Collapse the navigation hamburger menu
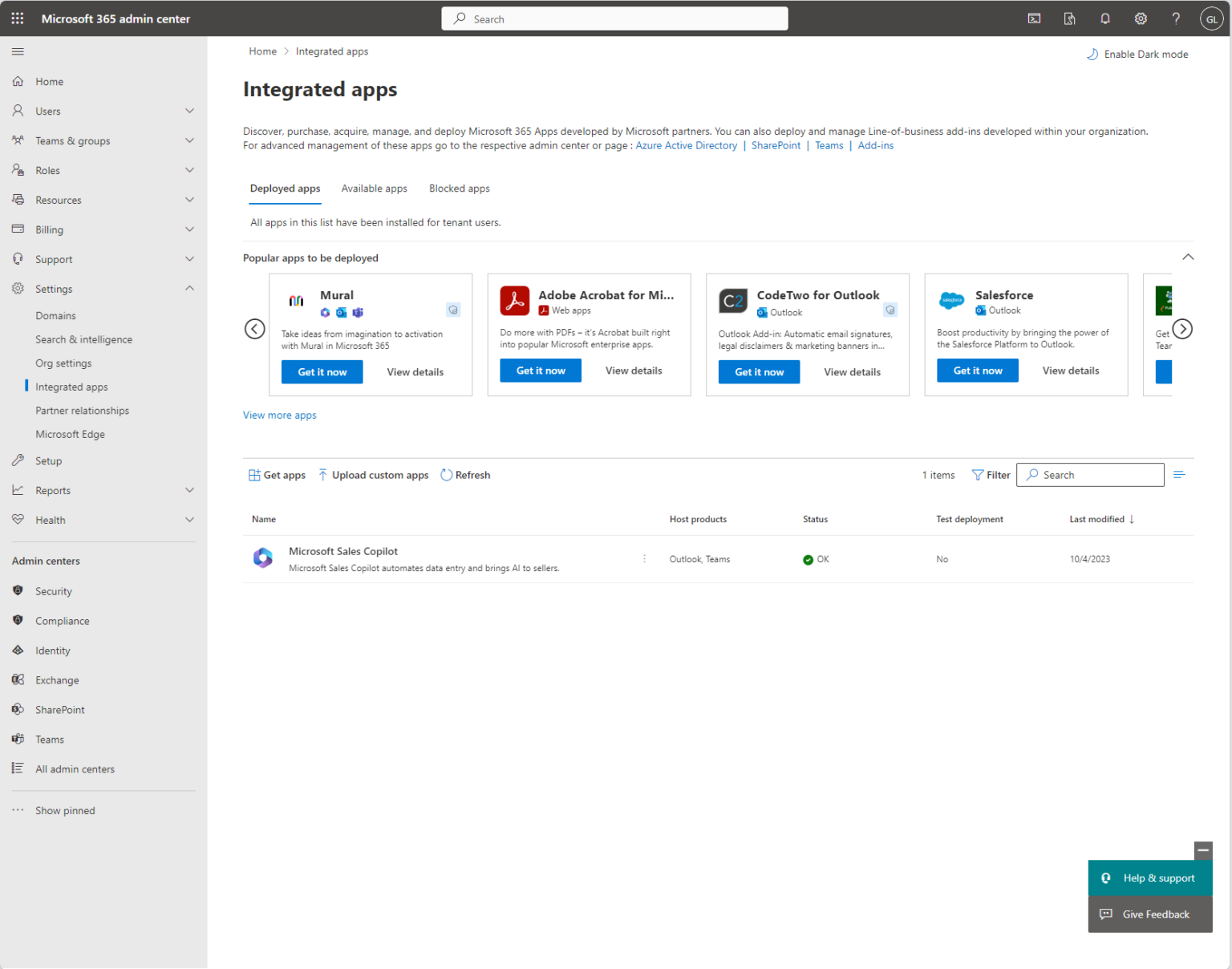The image size is (1232, 969). (x=18, y=51)
